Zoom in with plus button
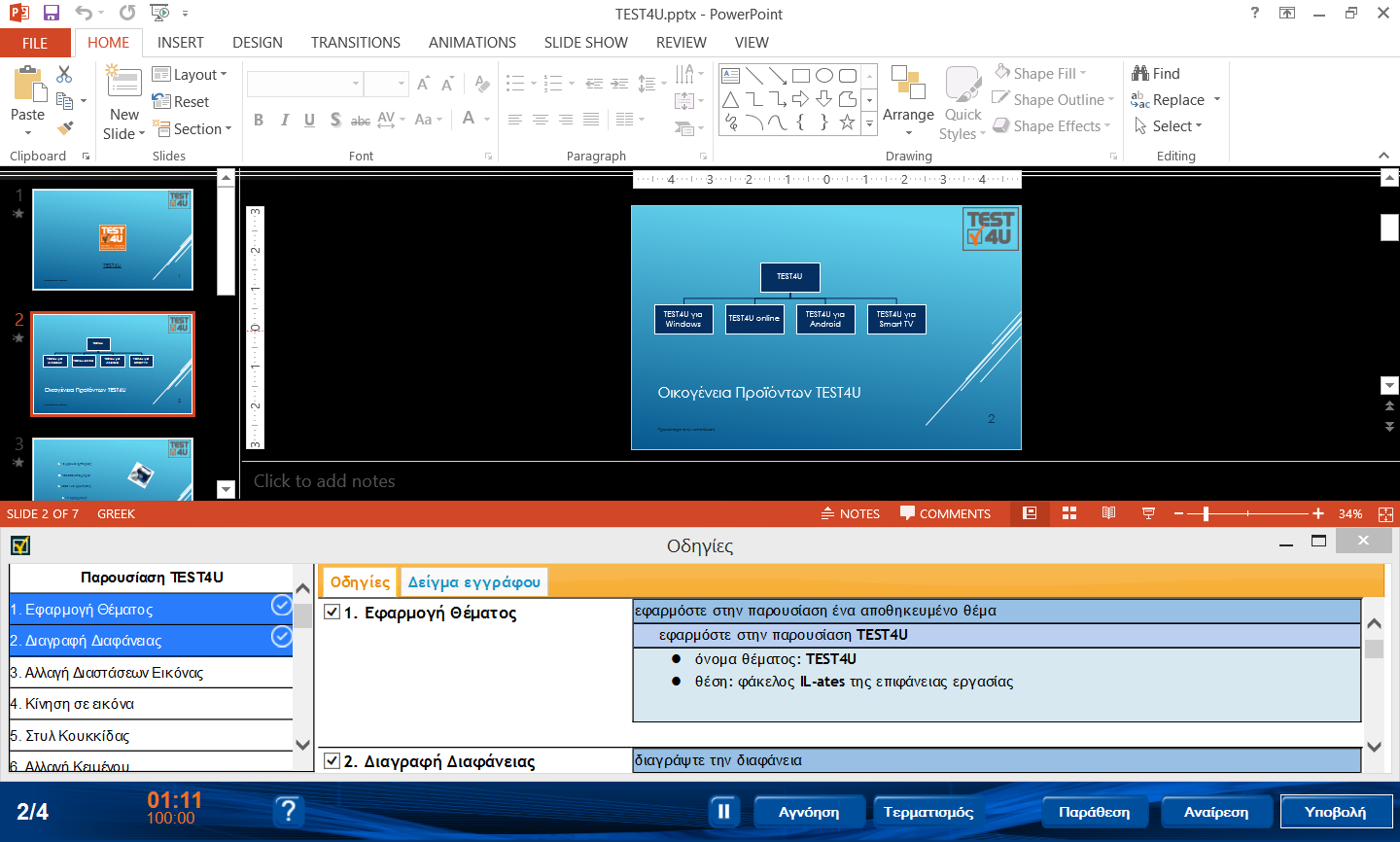 coord(1318,513)
